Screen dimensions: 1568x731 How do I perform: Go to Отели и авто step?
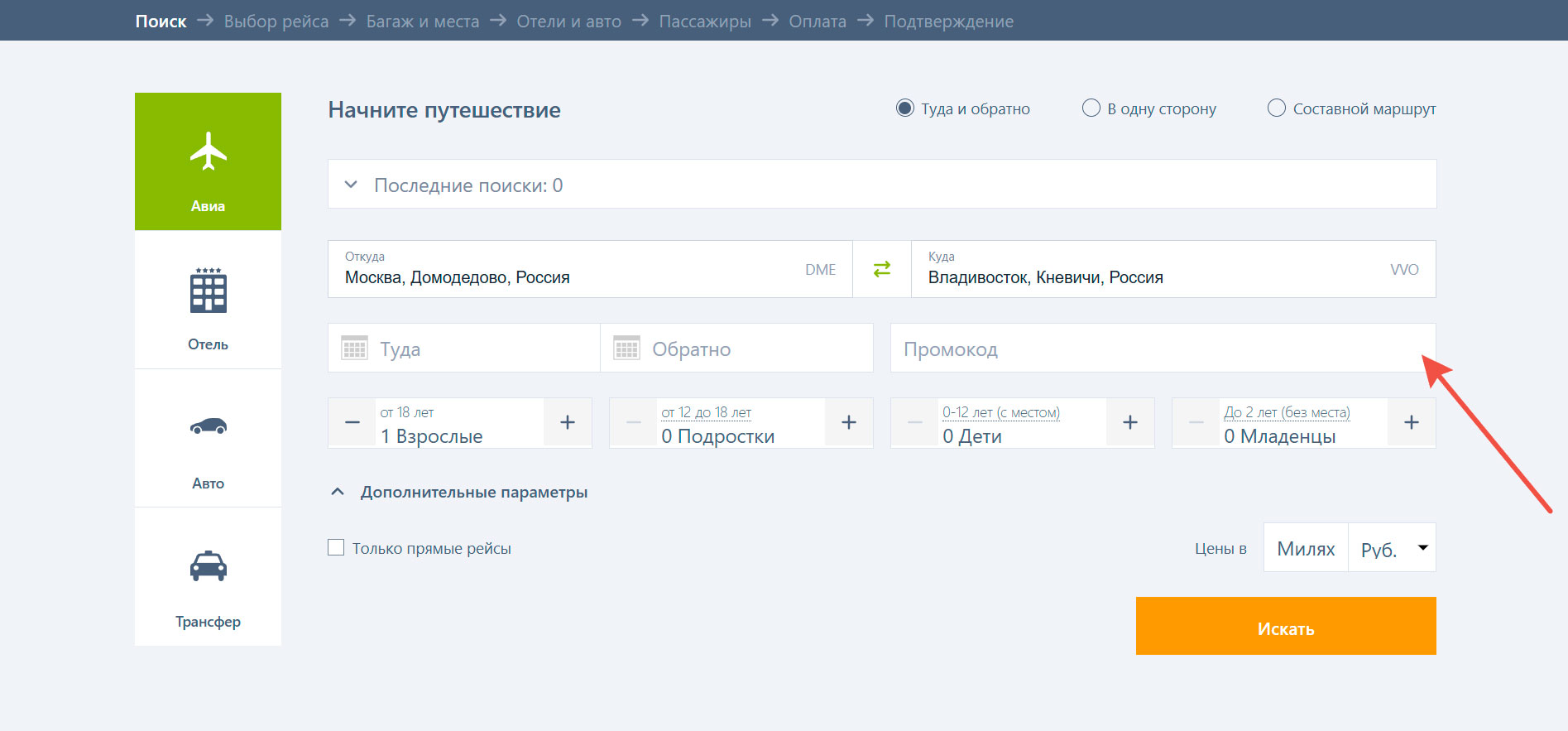(x=569, y=21)
